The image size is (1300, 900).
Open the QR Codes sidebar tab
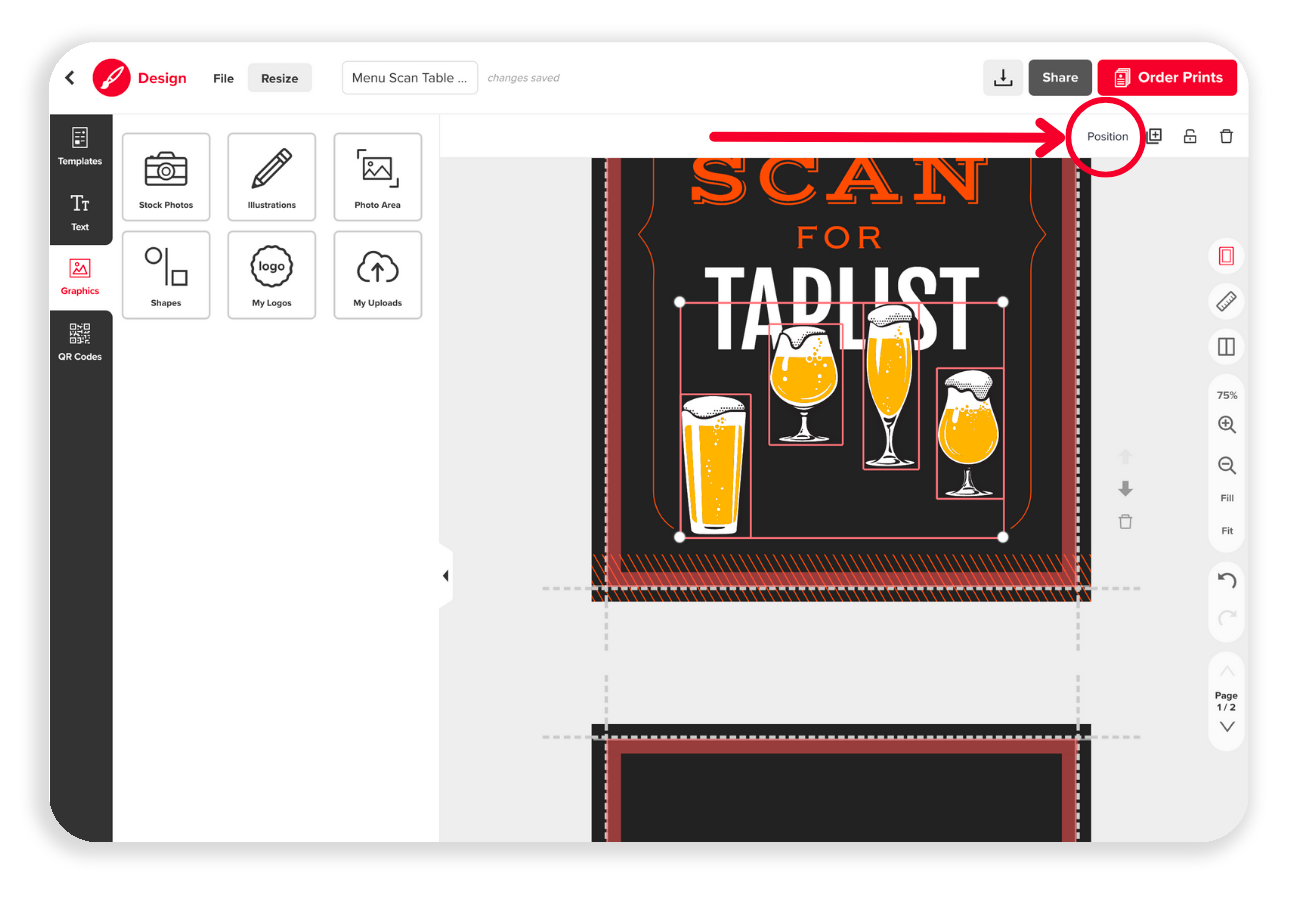(x=80, y=342)
